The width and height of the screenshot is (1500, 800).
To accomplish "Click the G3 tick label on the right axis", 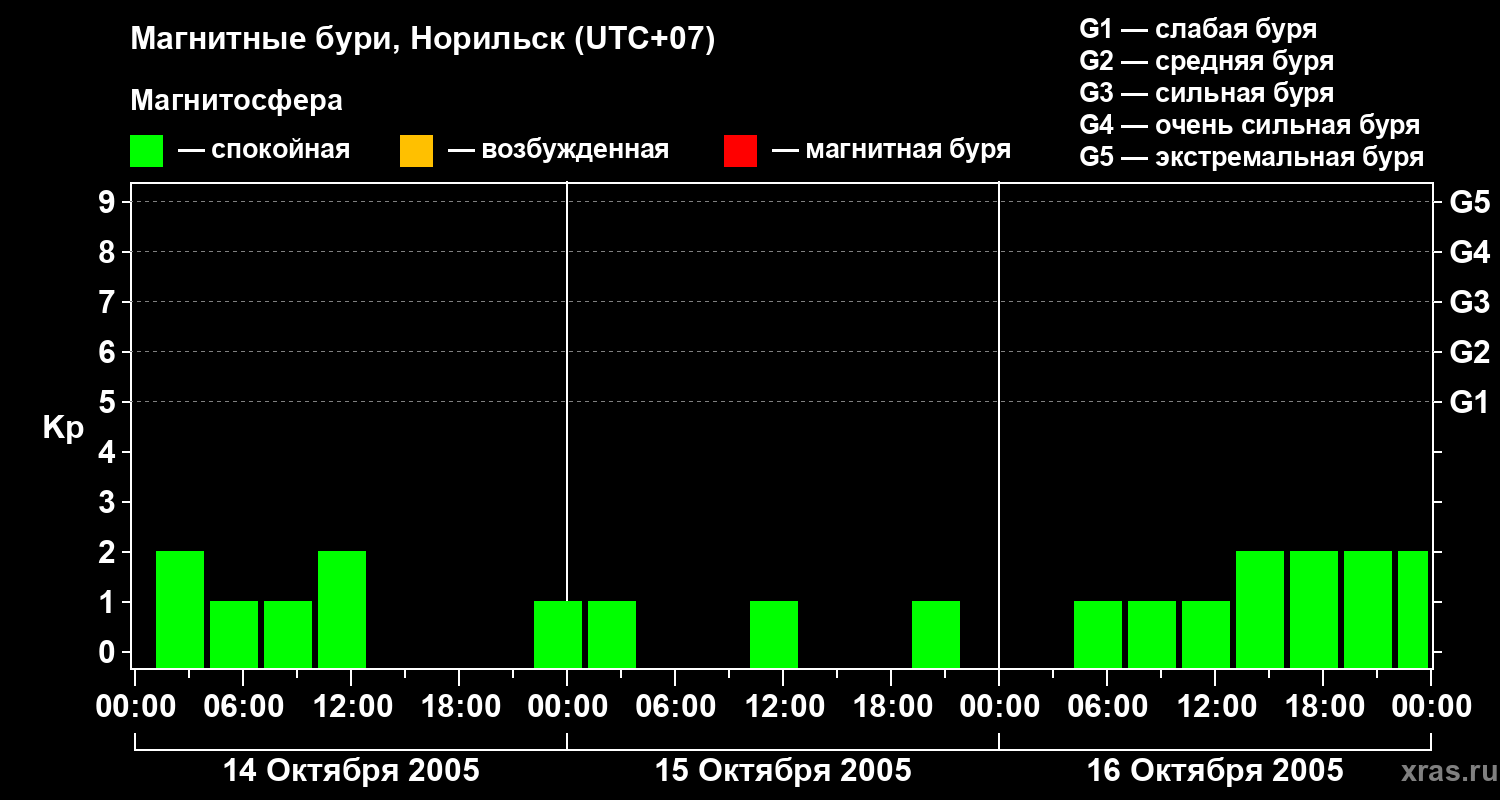I will pos(1469,302).
